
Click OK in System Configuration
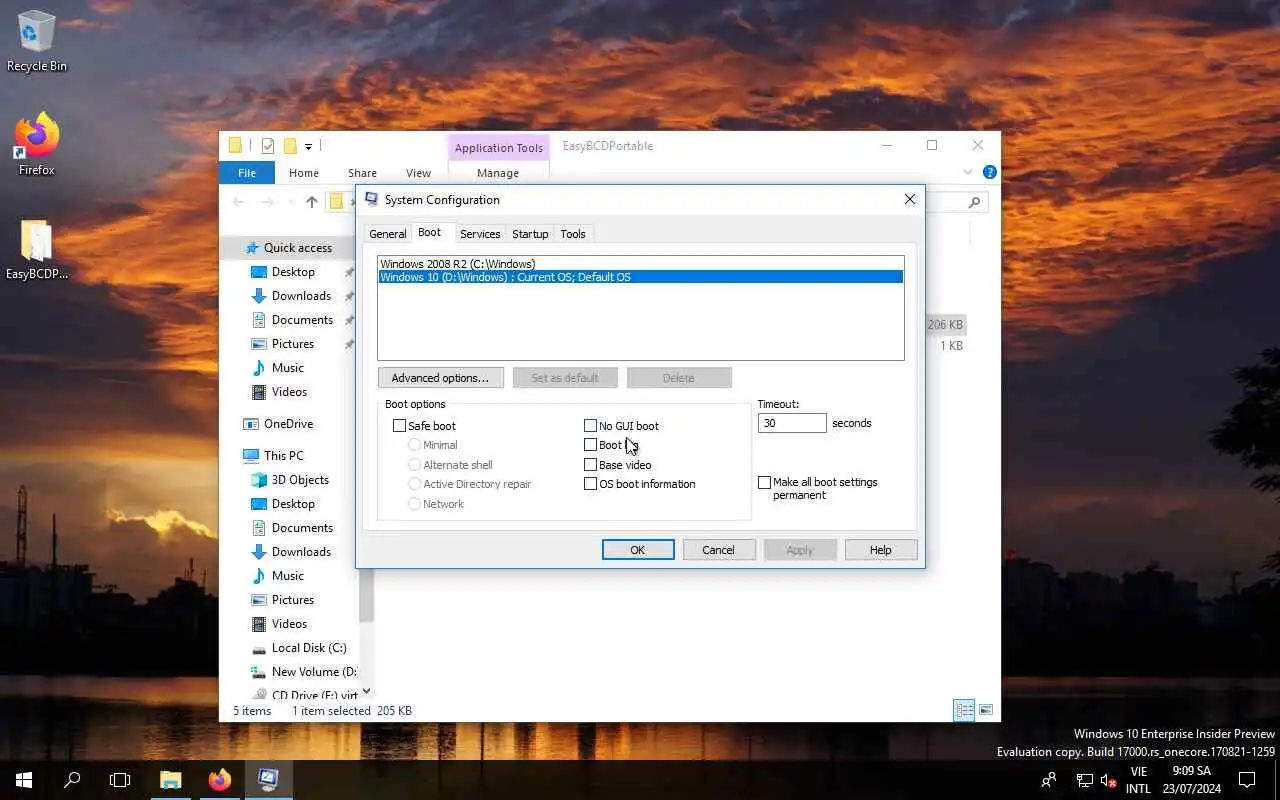click(638, 550)
